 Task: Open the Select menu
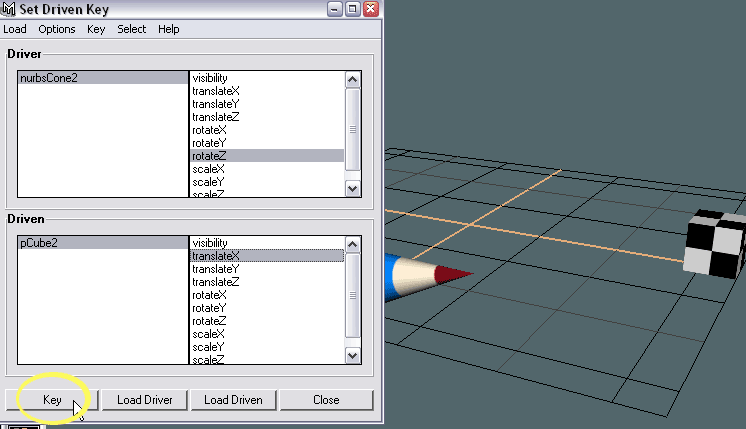(132, 30)
